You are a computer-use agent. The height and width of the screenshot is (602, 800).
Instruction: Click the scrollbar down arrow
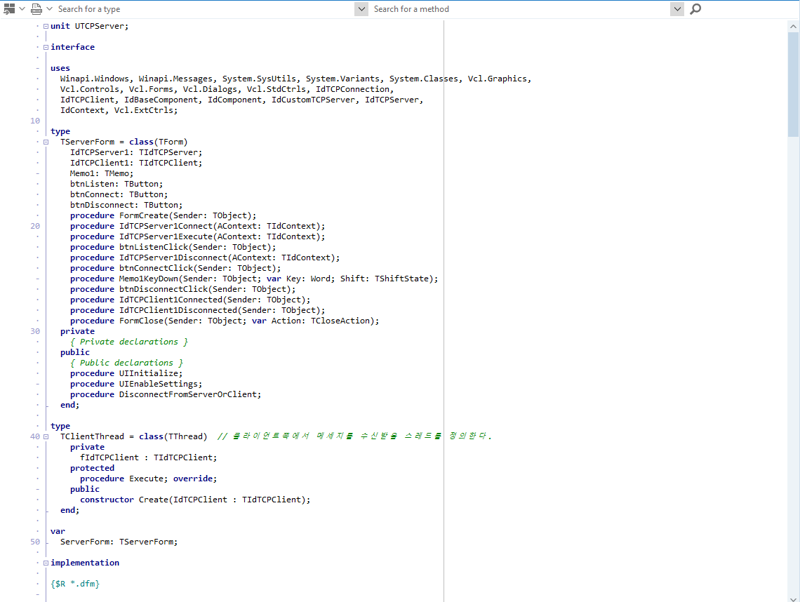793,598
